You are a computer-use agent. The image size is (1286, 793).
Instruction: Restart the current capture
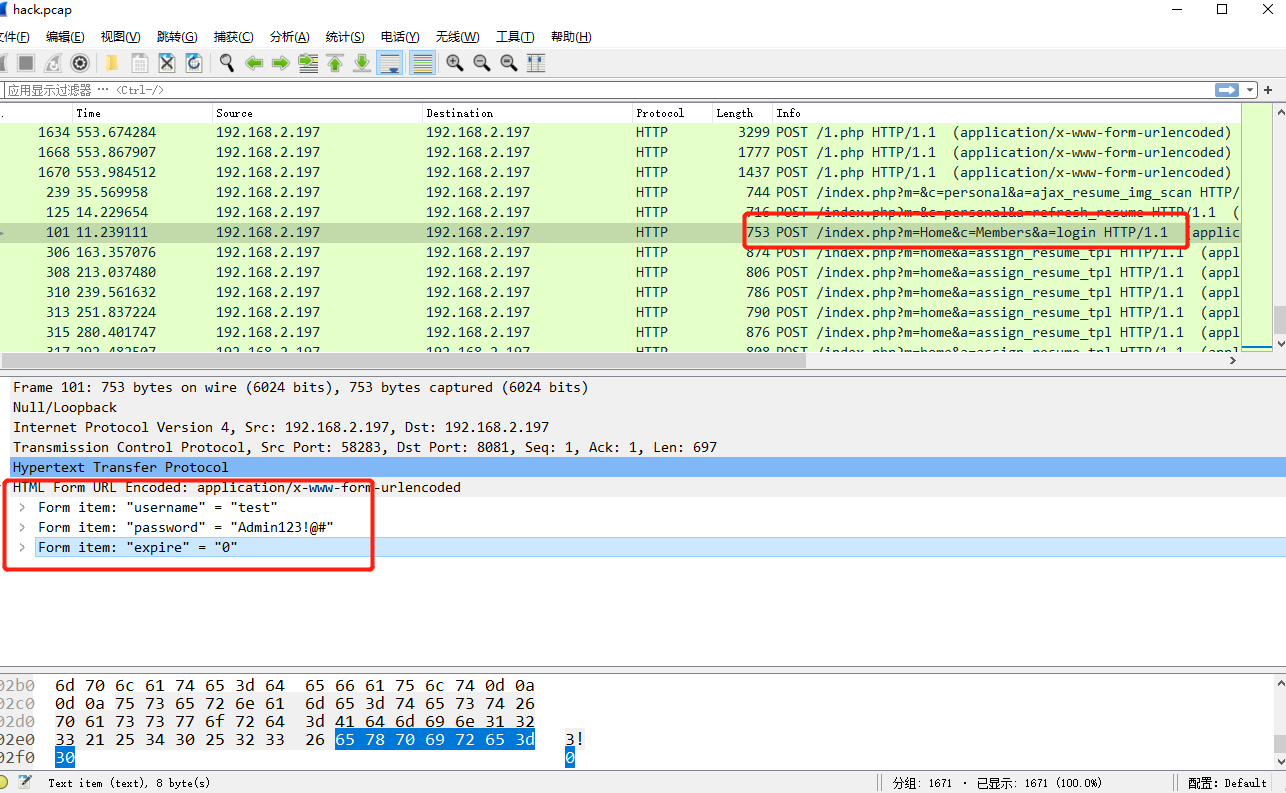(53, 63)
